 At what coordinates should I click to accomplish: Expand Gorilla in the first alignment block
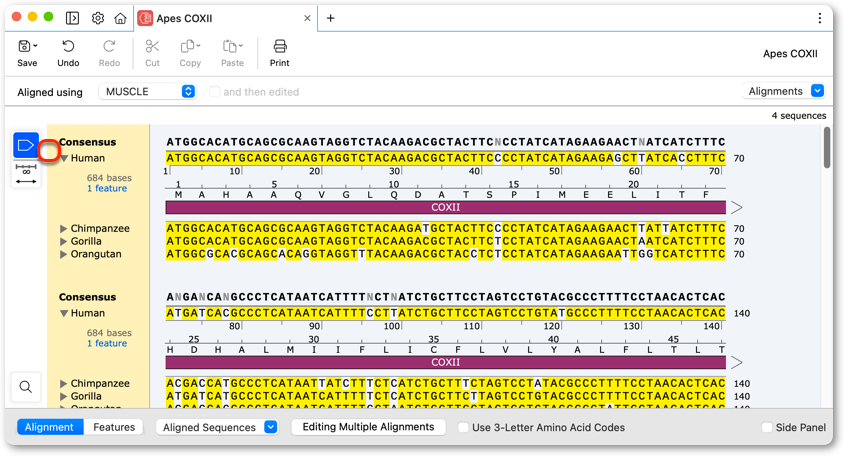tap(64, 241)
